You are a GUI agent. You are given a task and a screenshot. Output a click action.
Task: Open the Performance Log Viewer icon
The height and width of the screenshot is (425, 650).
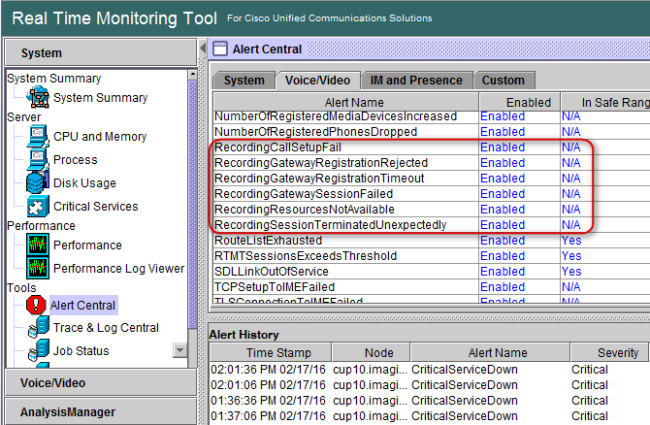[39, 268]
